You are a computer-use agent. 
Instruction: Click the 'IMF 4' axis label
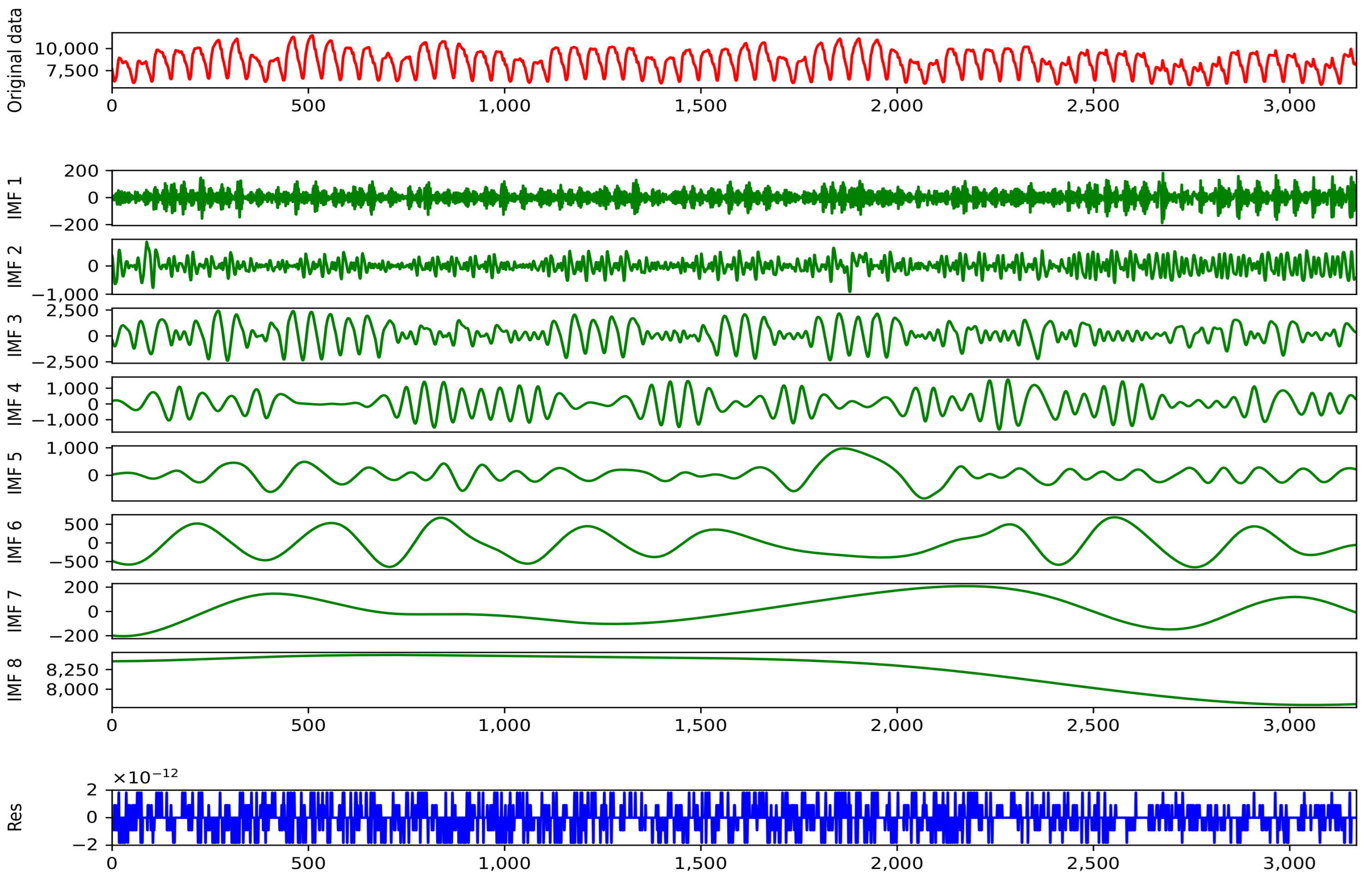point(15,404)
